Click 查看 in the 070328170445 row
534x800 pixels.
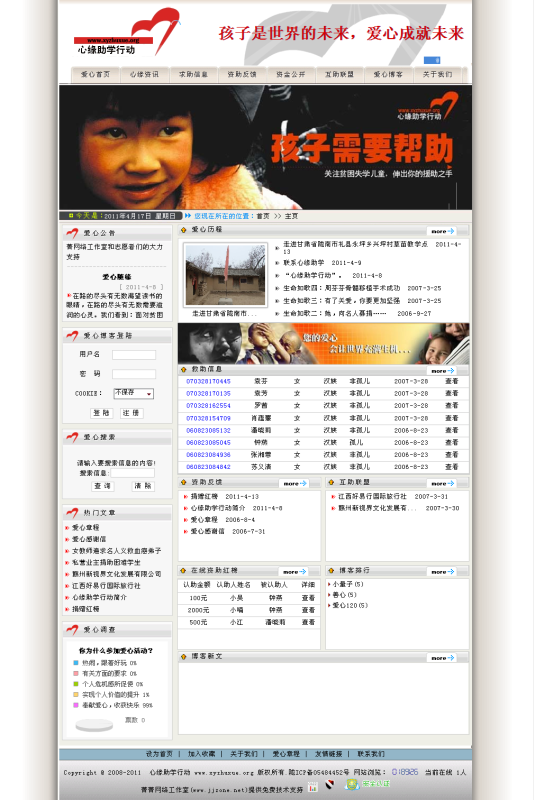[452, 381]
